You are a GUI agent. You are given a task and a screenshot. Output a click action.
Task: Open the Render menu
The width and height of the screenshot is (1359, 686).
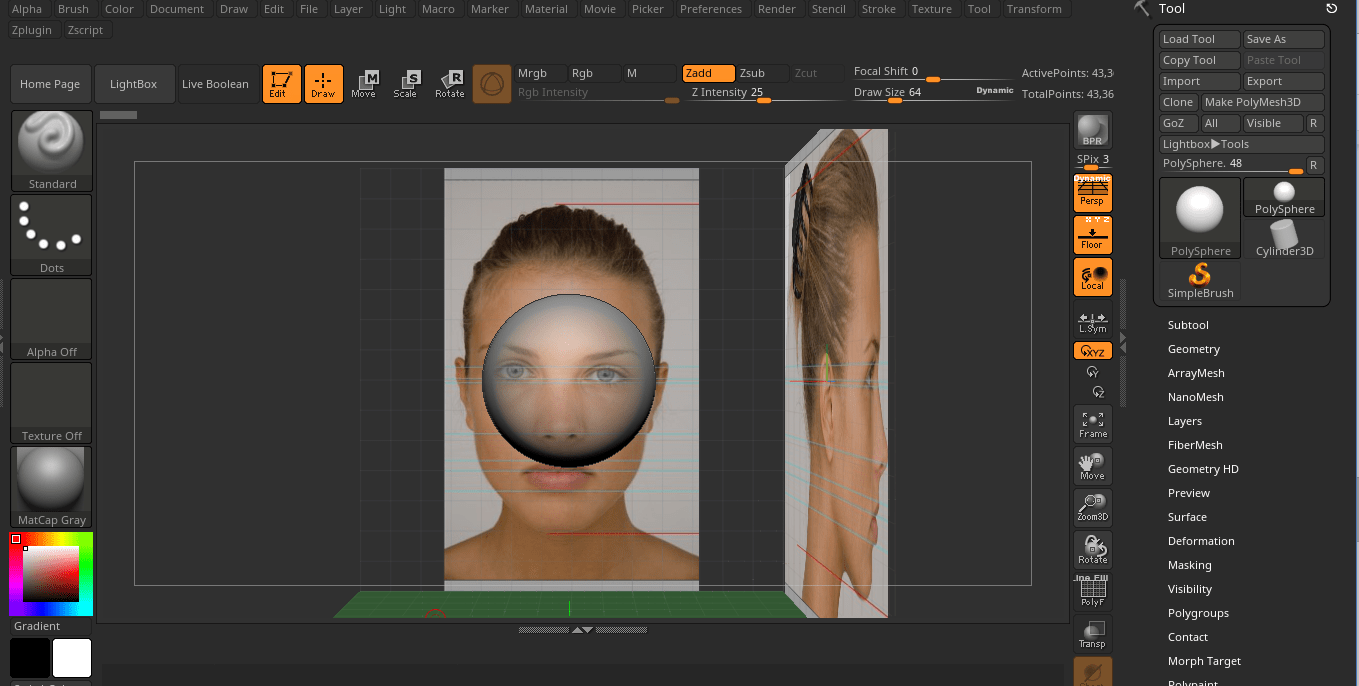pyautogui.click(x=776, y=9)
